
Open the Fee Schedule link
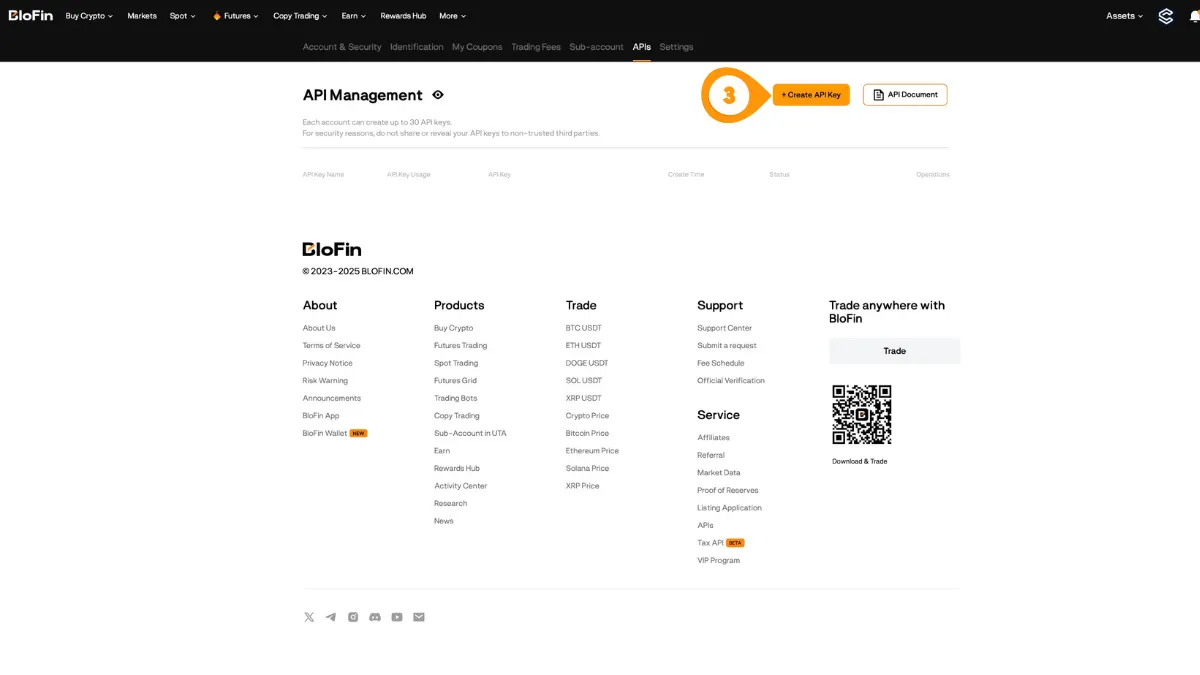point(721,363)
